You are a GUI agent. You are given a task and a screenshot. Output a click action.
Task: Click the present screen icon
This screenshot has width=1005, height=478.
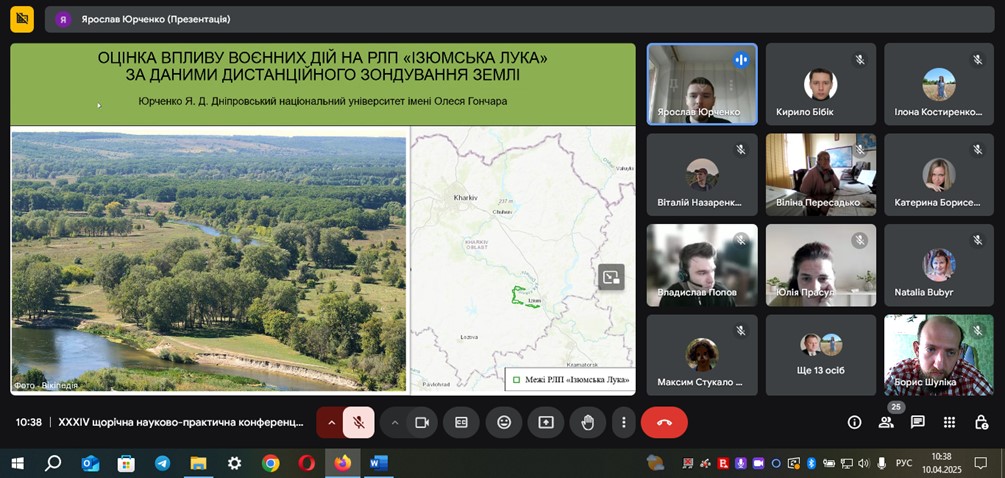[546, 422]
